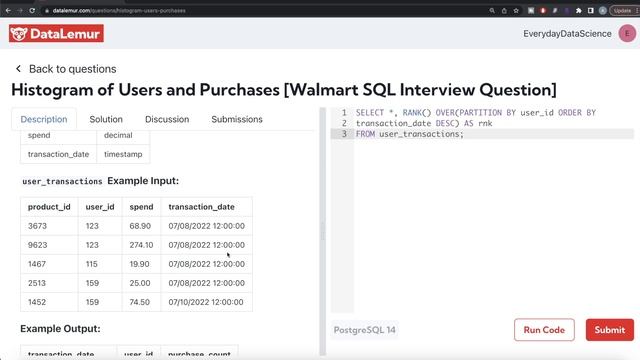
Task: Click the 'product_id' column header
Action: point(49,207)
